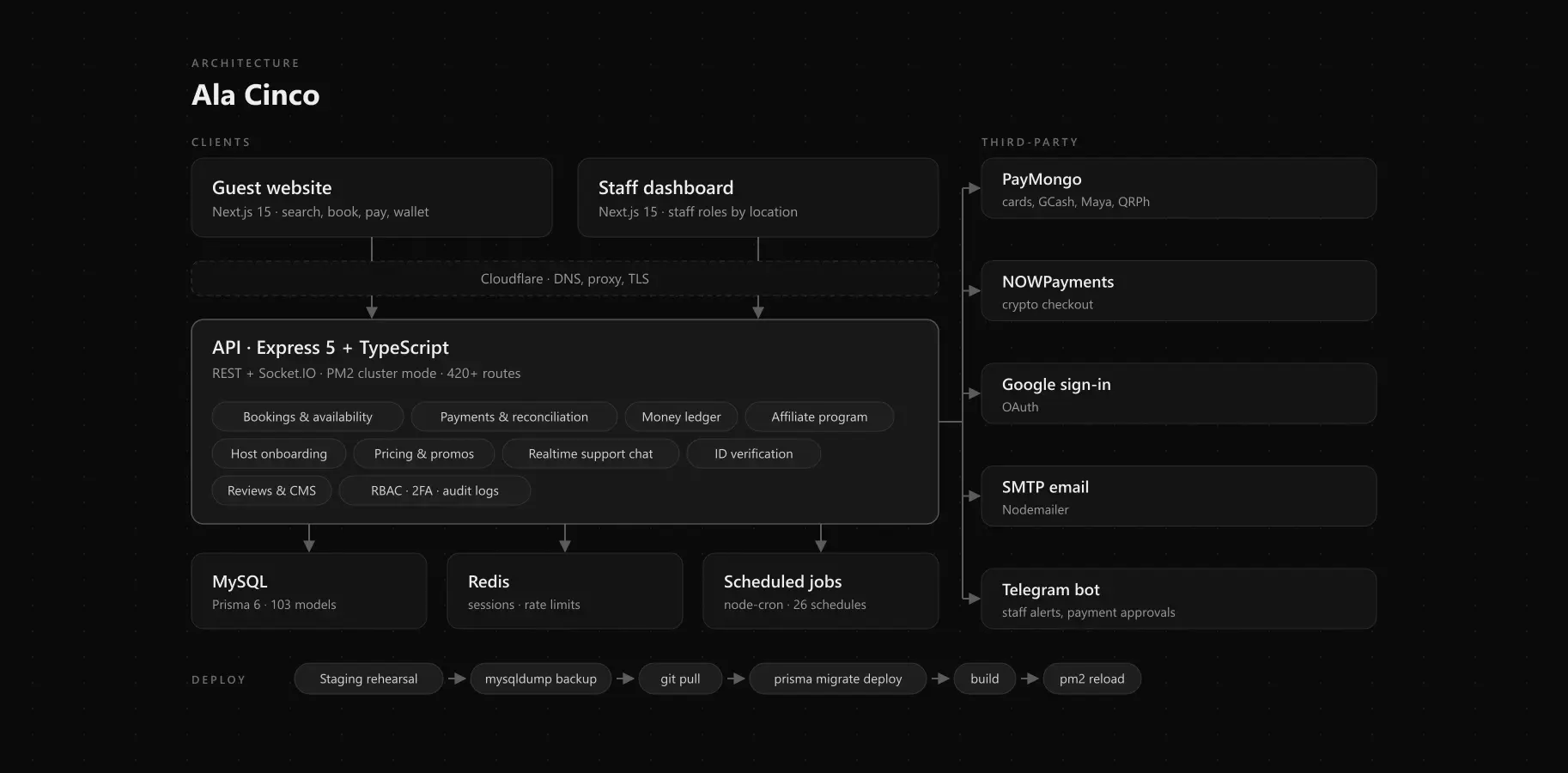1568x773 pixels.
Task: Select the NOWPayments crypto checkout card
Action: pos(1179,291)
